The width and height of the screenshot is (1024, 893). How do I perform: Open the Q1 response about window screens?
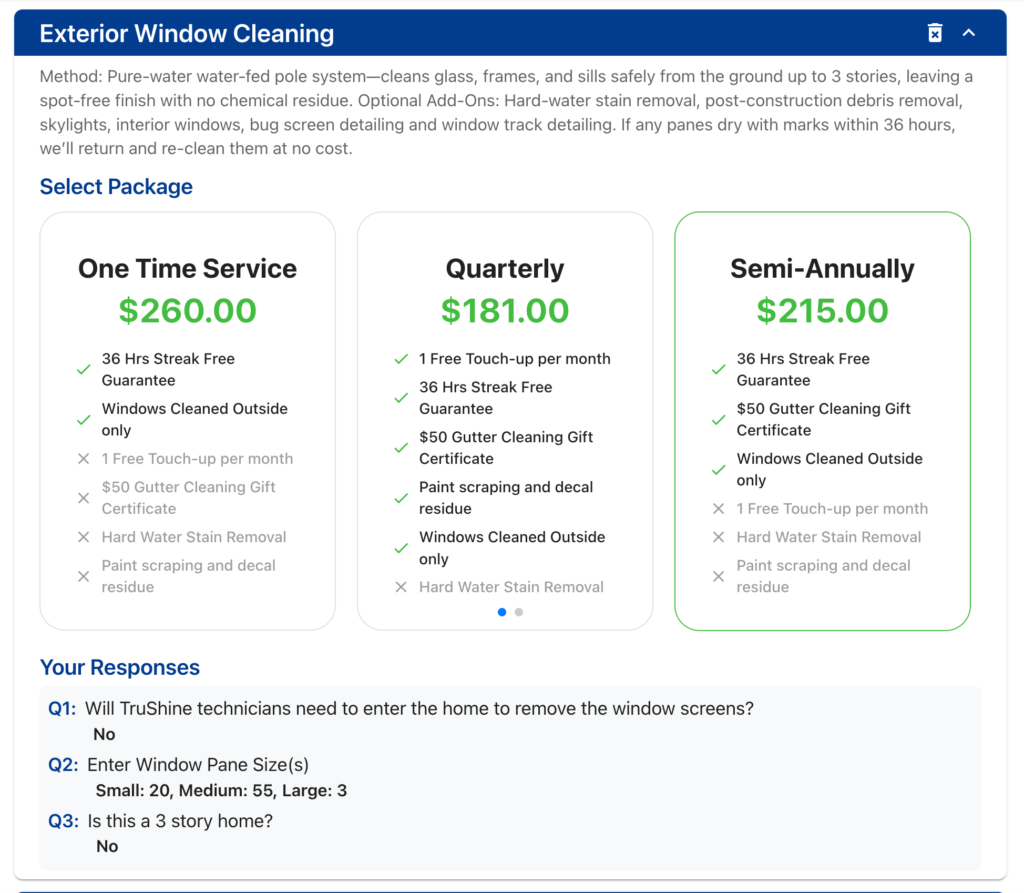tap(419, 709)
